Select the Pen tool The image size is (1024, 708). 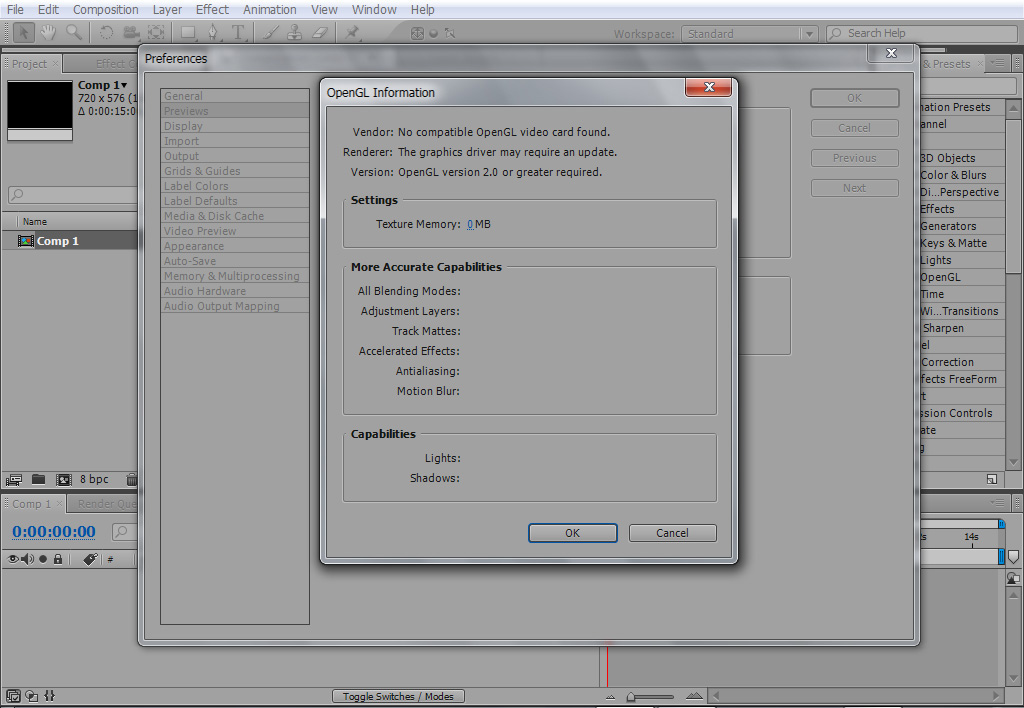pos(214,33)
